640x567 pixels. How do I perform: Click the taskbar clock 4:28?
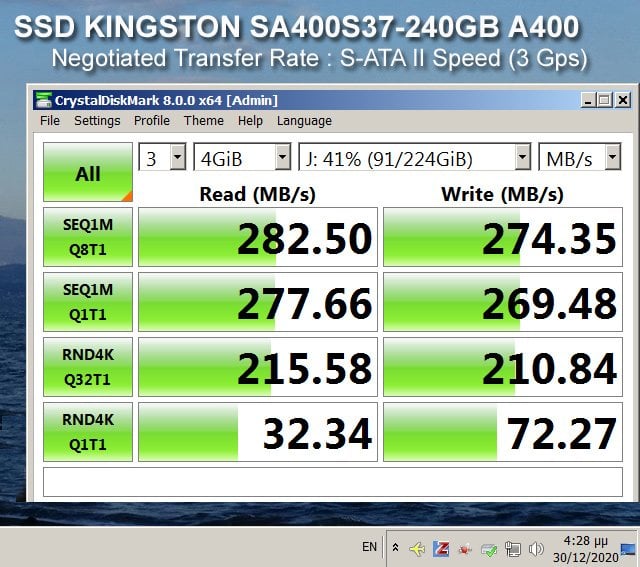(586, 549)
